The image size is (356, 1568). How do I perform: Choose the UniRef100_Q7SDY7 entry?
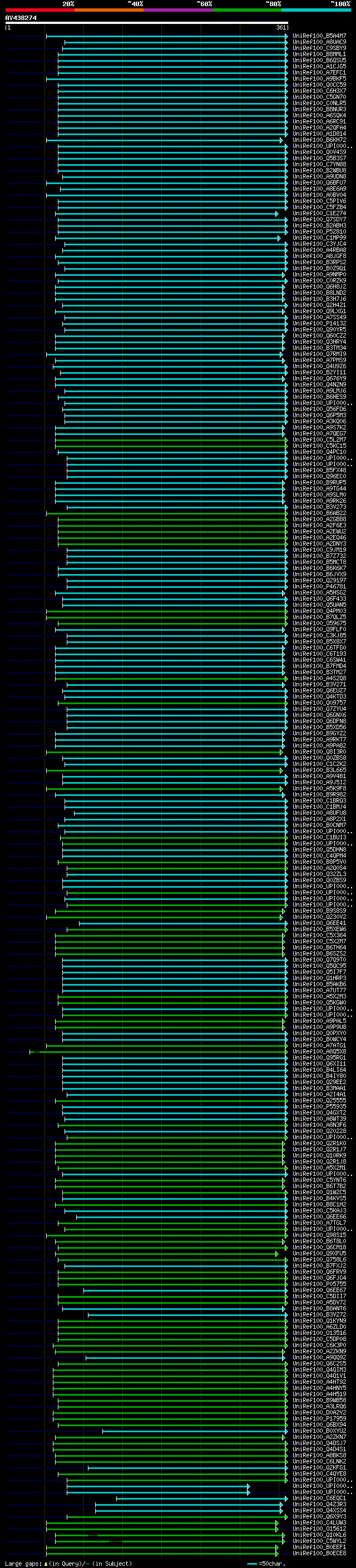pyautogui.click(x=319, y=219)
